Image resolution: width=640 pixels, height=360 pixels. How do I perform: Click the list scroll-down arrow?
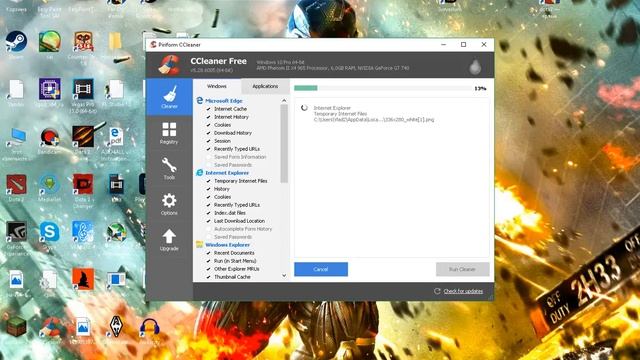click(284, 276)
